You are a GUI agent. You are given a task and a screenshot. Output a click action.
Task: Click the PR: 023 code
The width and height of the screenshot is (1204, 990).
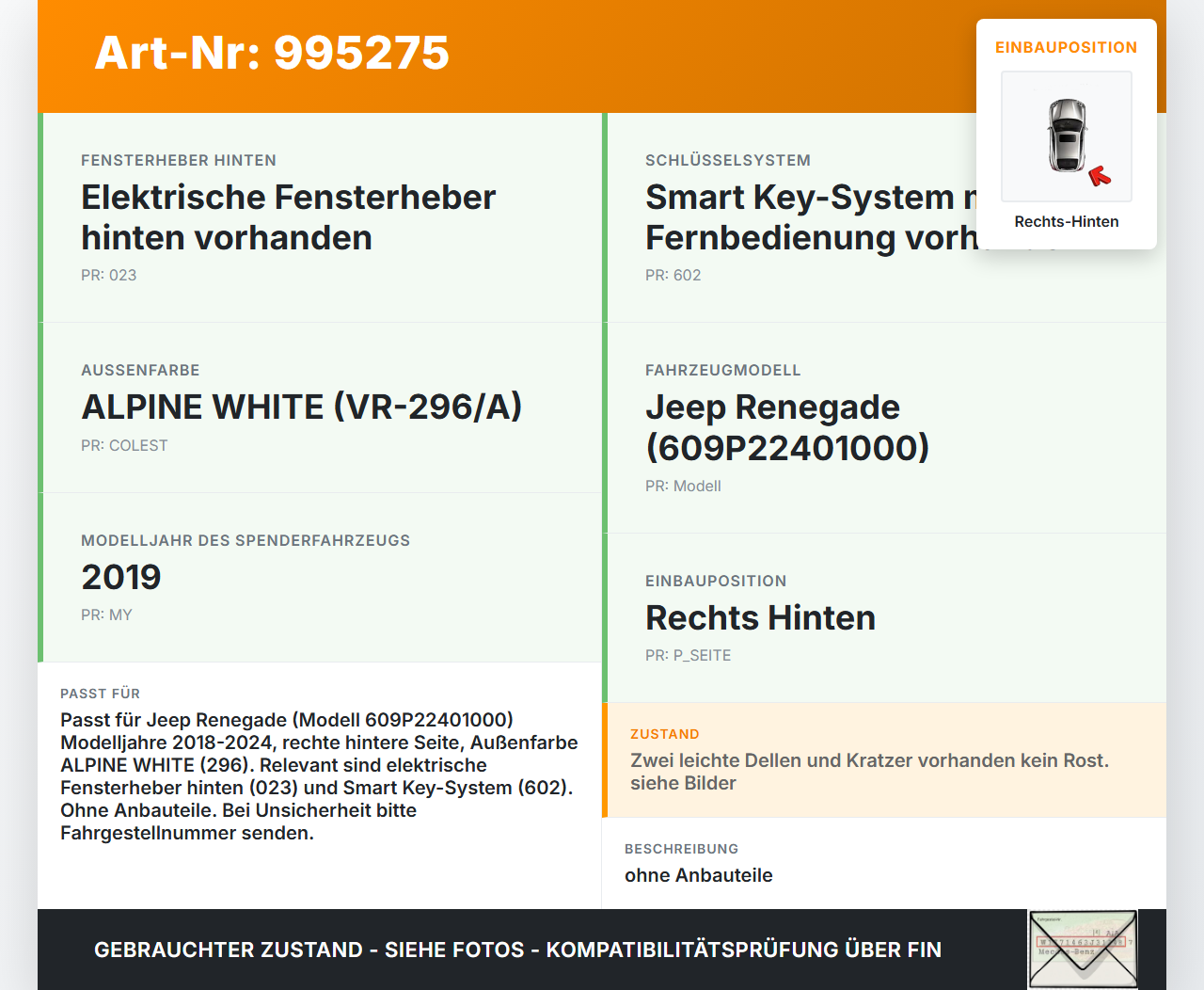[109, 276]
